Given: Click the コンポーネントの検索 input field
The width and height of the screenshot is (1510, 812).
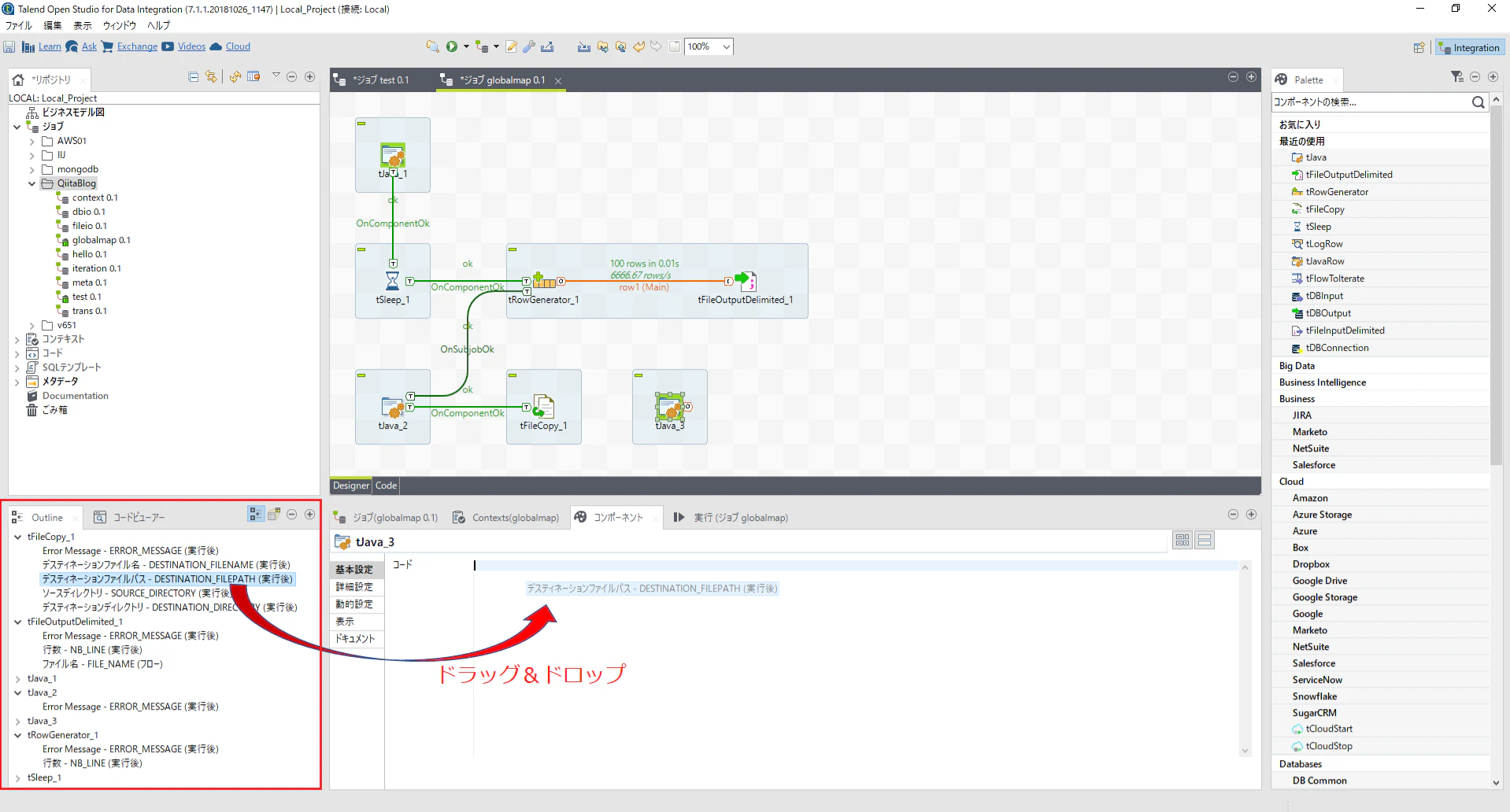Looking at the screenshot, I should click(1370, 102).
